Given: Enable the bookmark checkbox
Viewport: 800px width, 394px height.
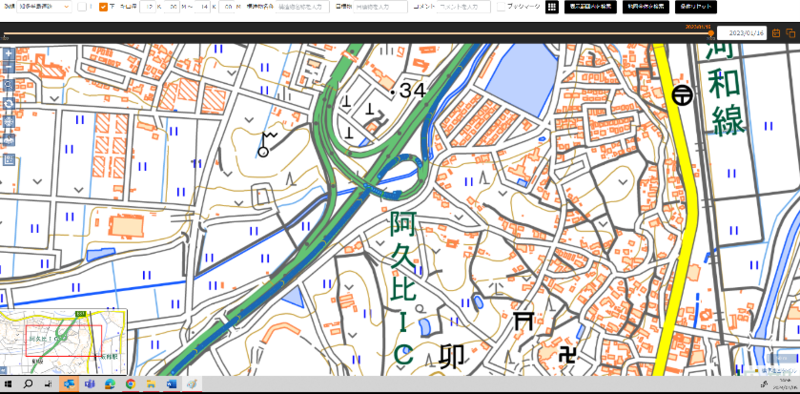Looking at the screenshot, I should click(x=501, y=7).
